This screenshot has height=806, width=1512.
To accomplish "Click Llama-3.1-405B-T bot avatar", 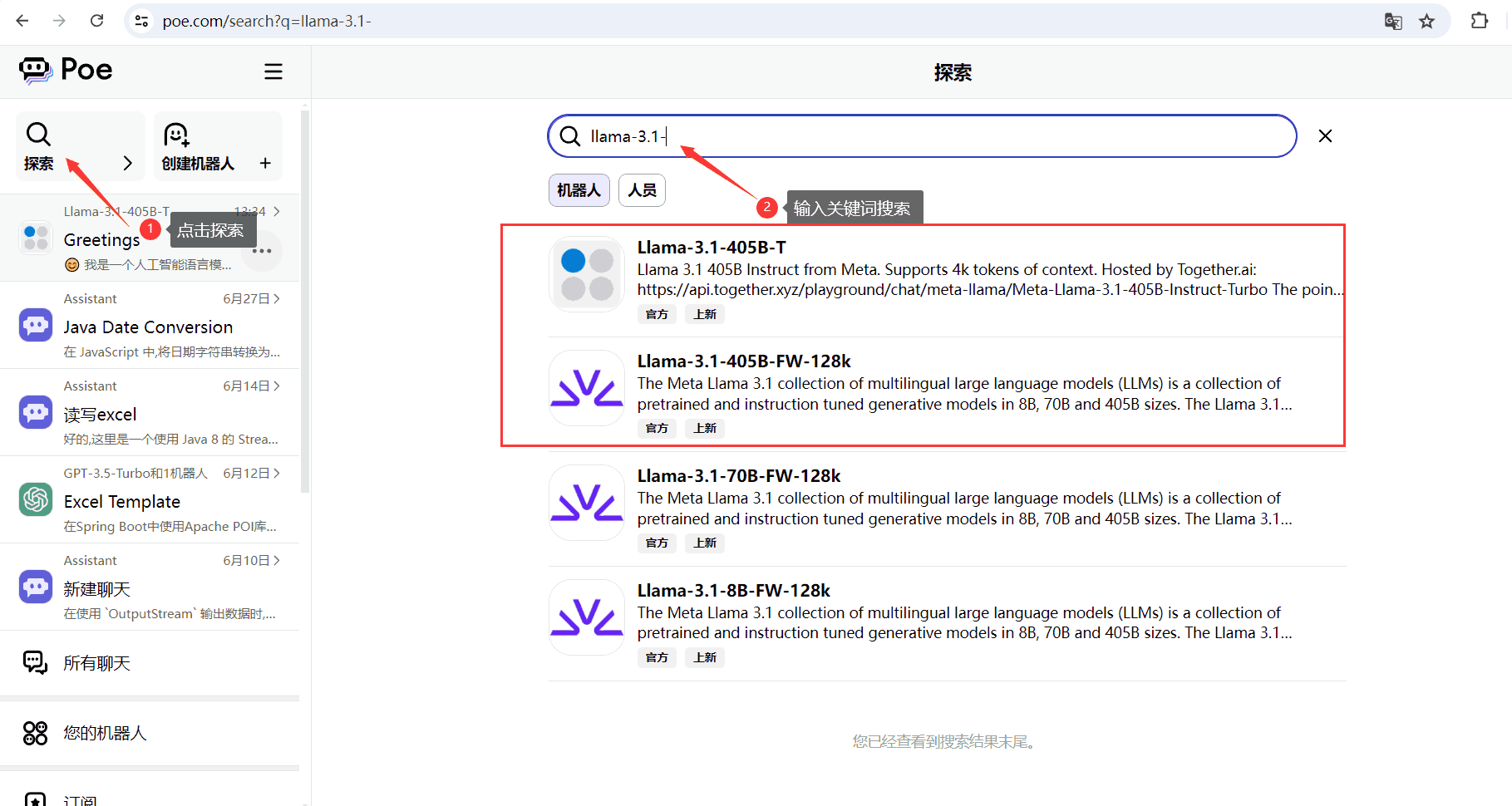I will click(x=587, y=274).
